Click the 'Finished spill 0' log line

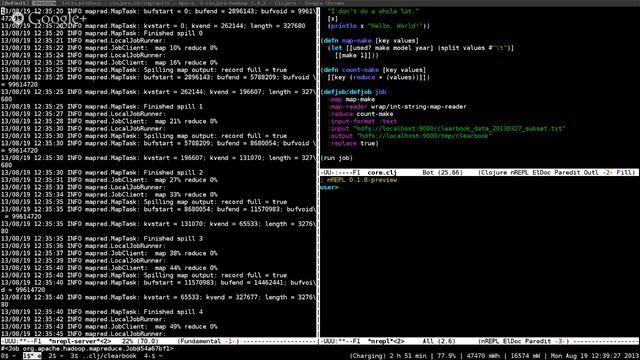[102, 33]
